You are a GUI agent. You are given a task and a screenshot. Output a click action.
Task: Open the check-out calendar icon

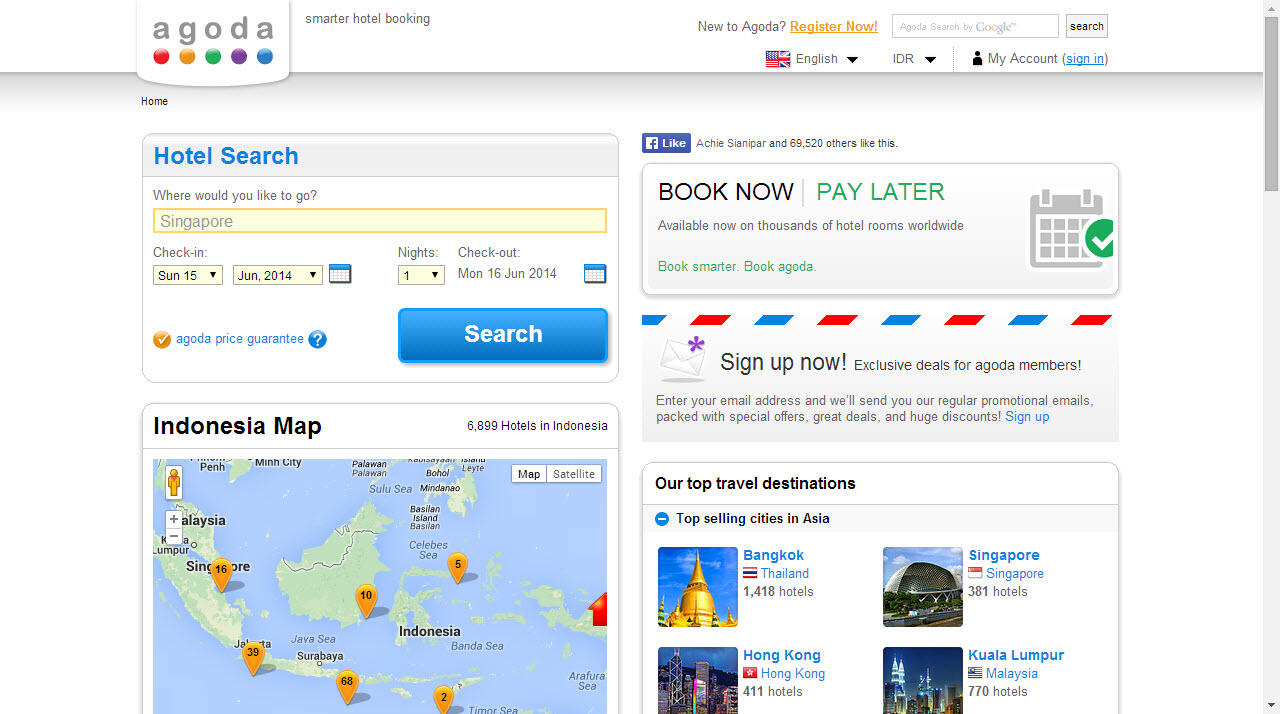[x=595, y=274]
